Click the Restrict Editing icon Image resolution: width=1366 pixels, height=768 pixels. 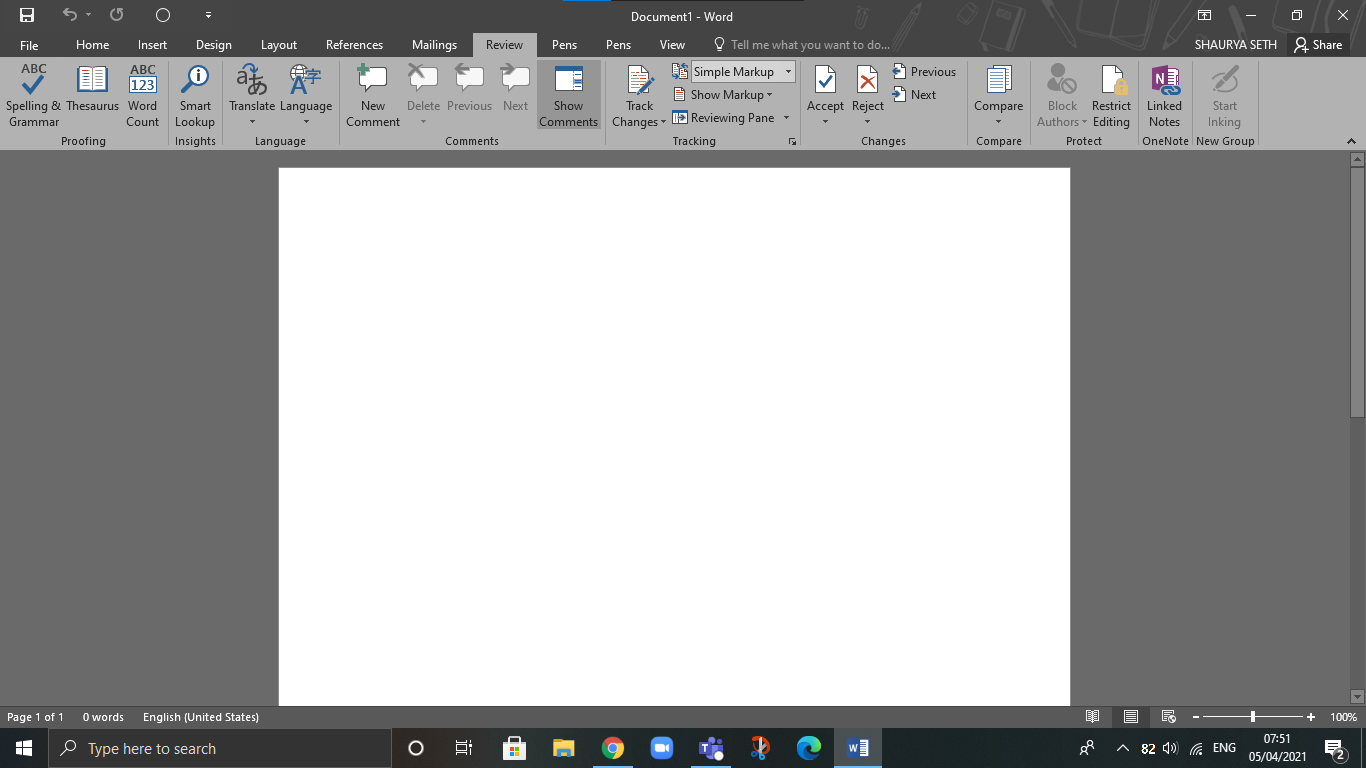coord(1111,96)
